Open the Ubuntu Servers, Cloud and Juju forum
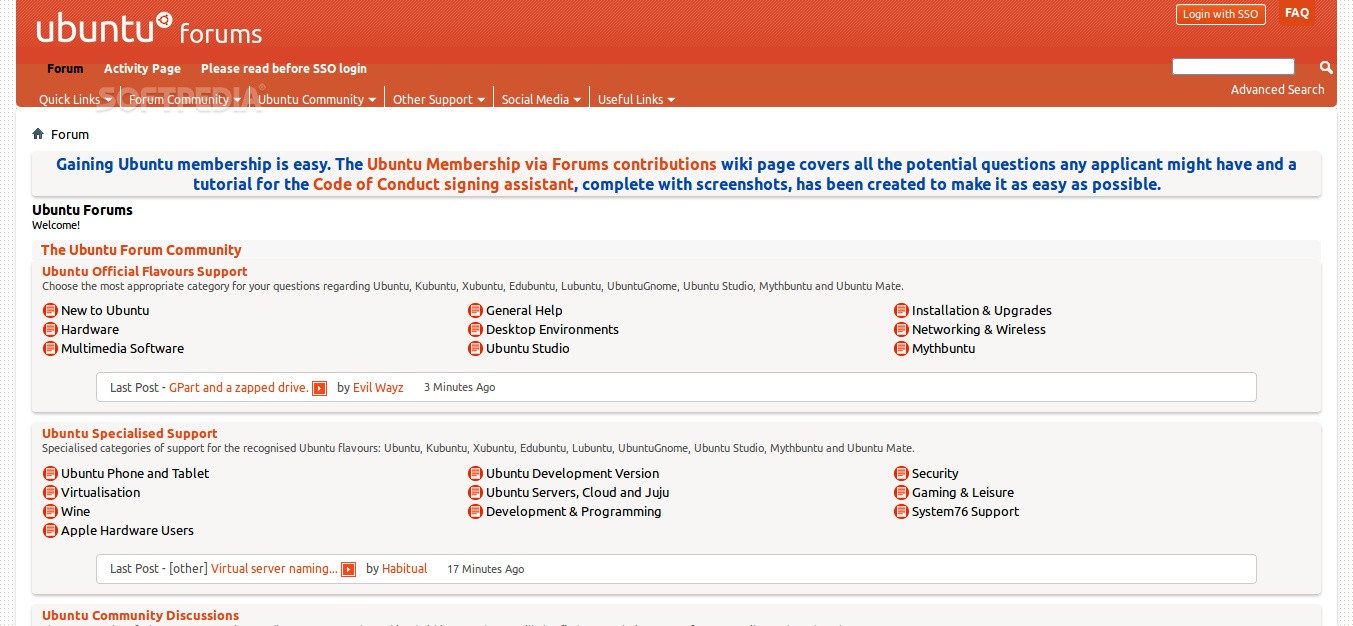The width and height of the screenshot is (1353, 626). pos(578,492)
